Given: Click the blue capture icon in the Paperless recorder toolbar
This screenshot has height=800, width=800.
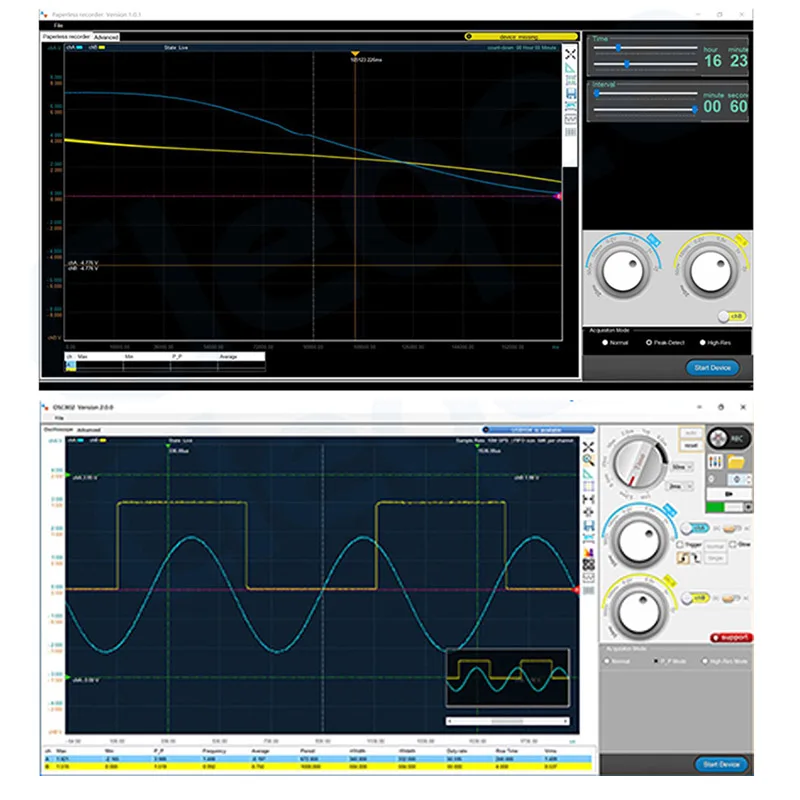Looking at the screenshot, I should (570, 106).
